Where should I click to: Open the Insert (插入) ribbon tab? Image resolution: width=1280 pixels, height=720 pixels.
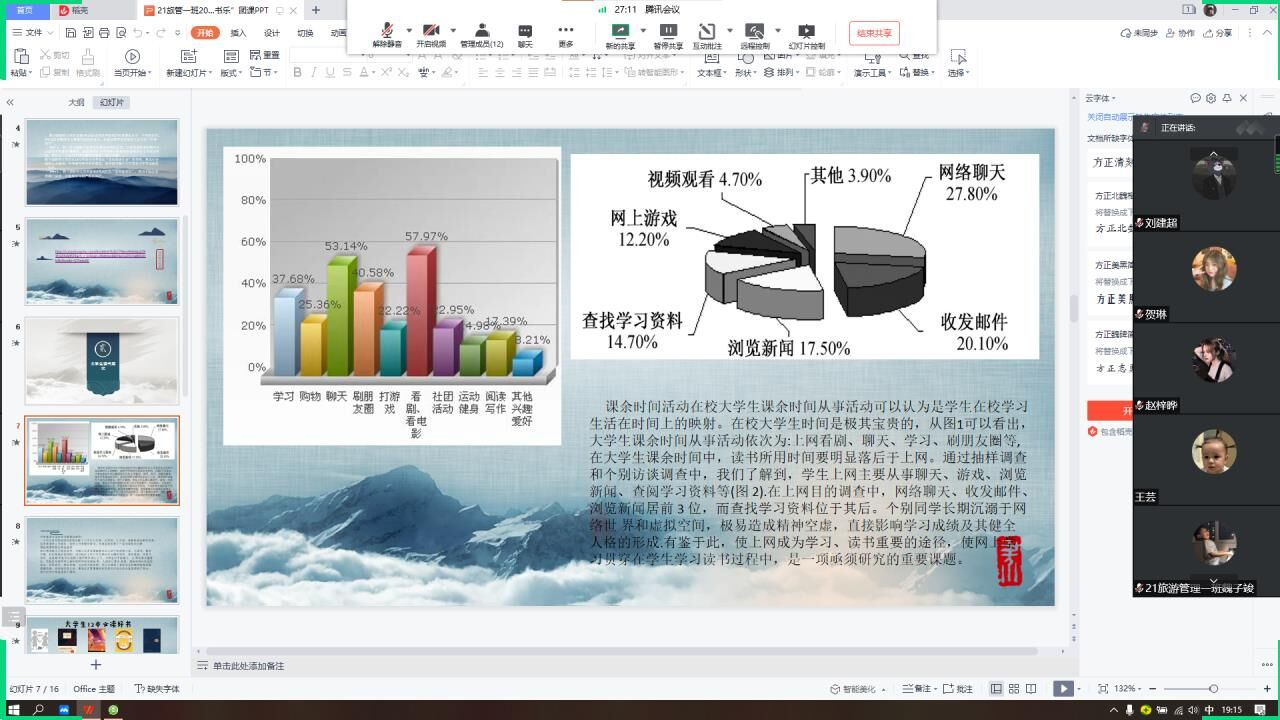pos(238,33)
